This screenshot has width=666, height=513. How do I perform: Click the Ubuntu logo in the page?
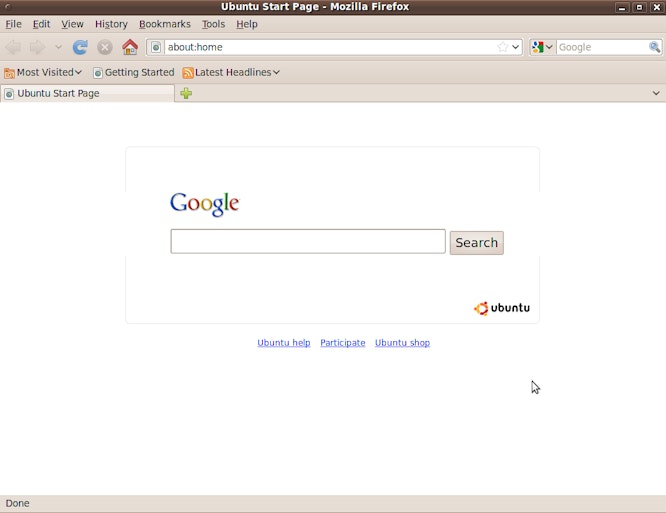pos(502,308)
